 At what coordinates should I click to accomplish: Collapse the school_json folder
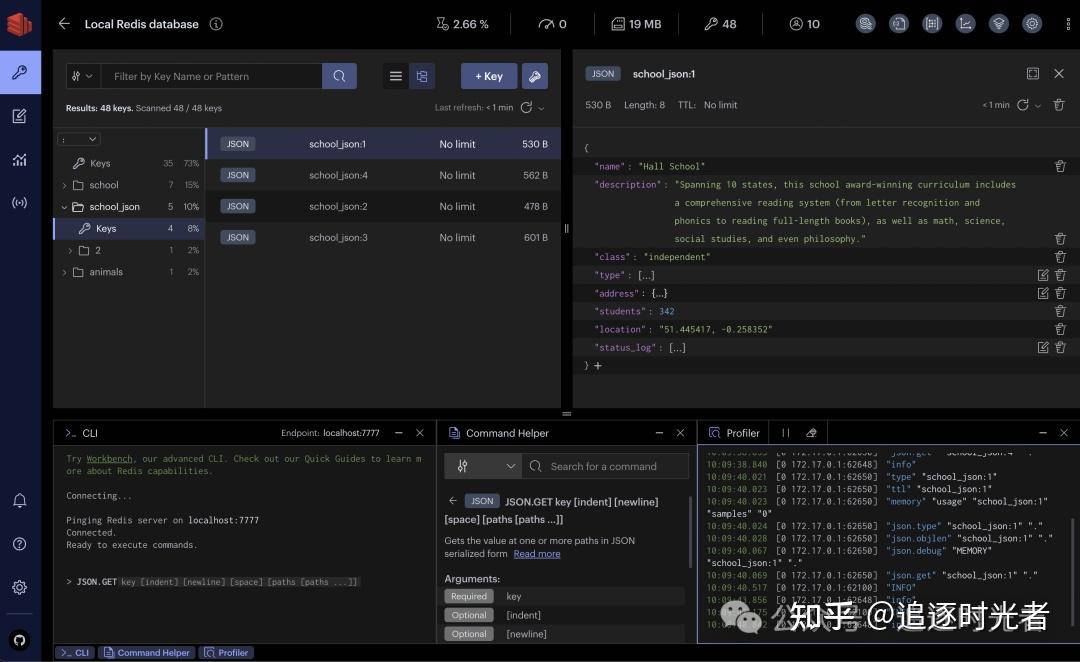click(x=64, y=207)
